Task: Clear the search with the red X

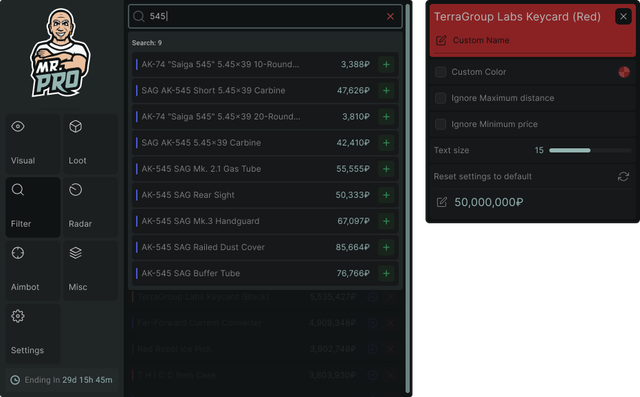Action: pyautogui.click(x=390, y=16)
